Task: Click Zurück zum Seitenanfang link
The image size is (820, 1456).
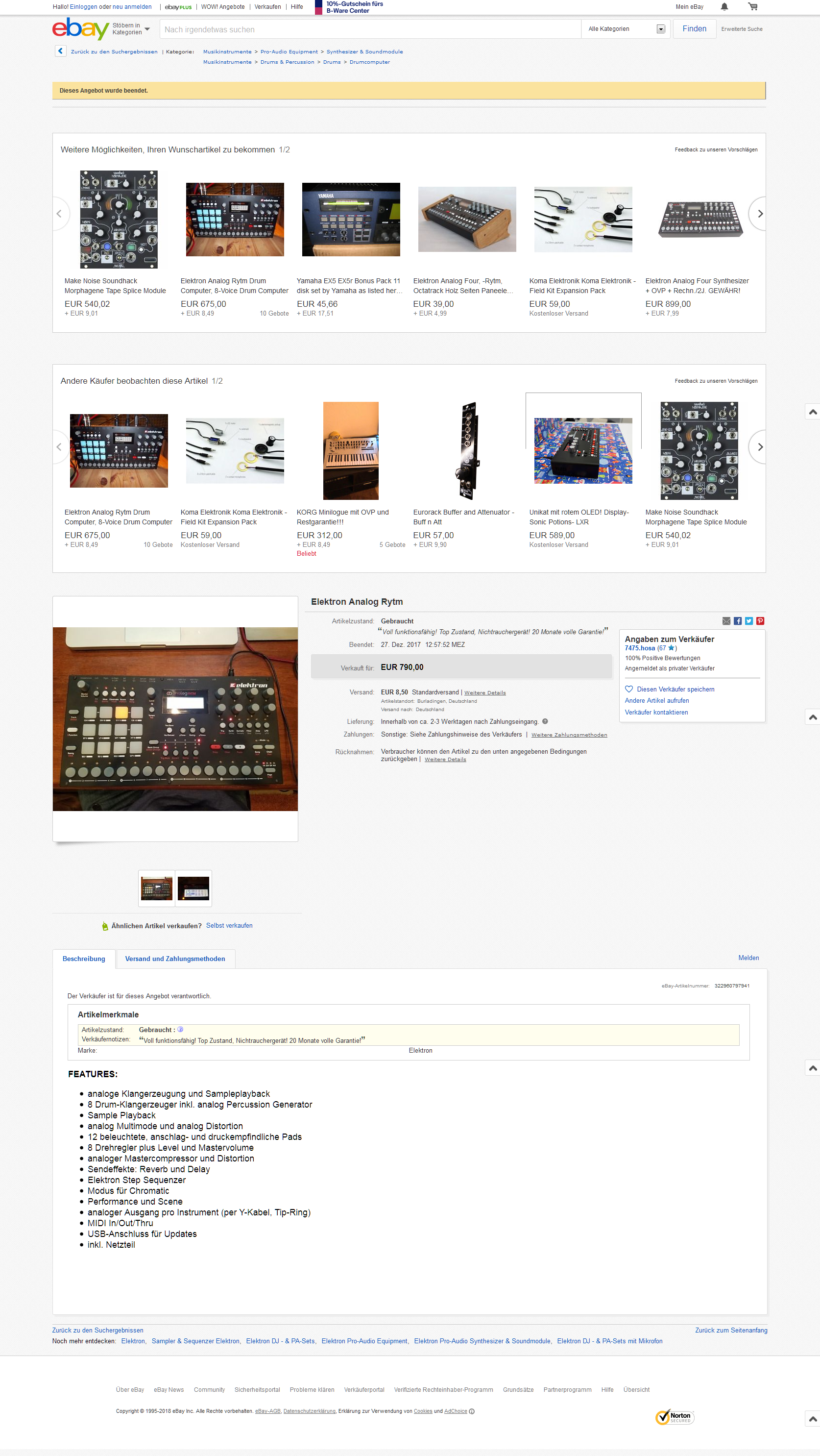Action: click(731, 1330)
